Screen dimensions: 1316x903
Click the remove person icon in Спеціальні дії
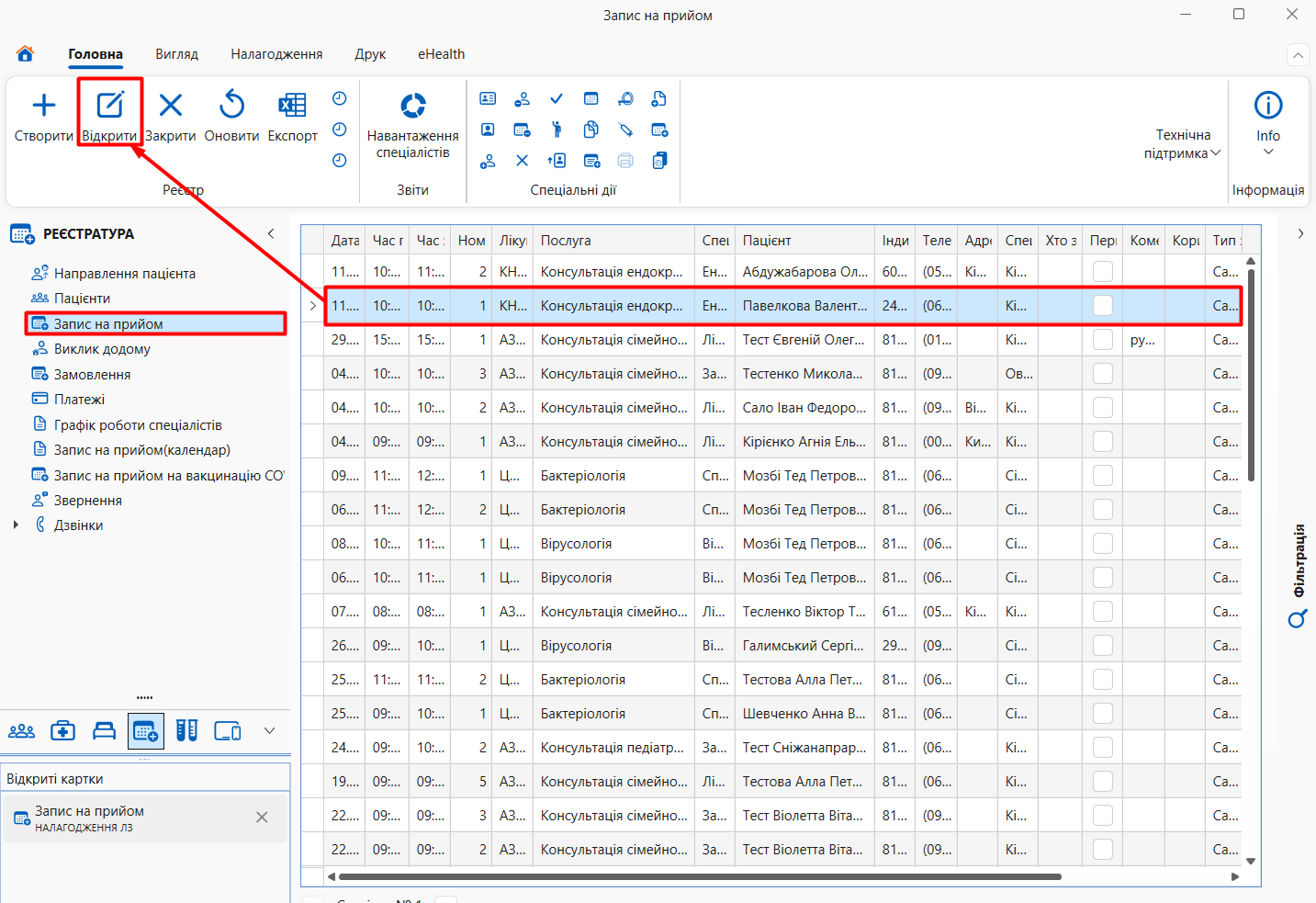click(x=522, y=98)
